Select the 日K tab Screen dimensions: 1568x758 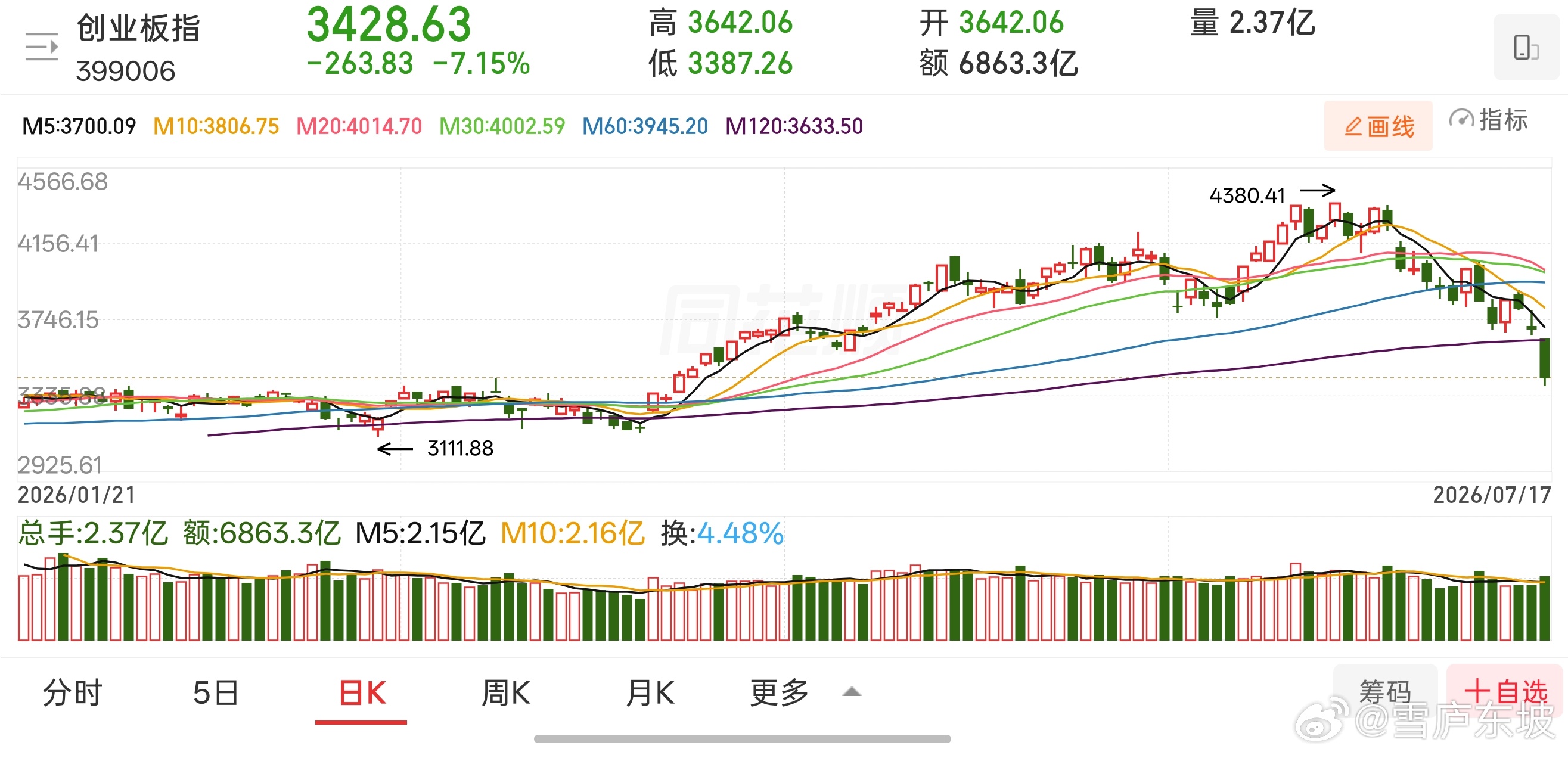tap(362, 693)
